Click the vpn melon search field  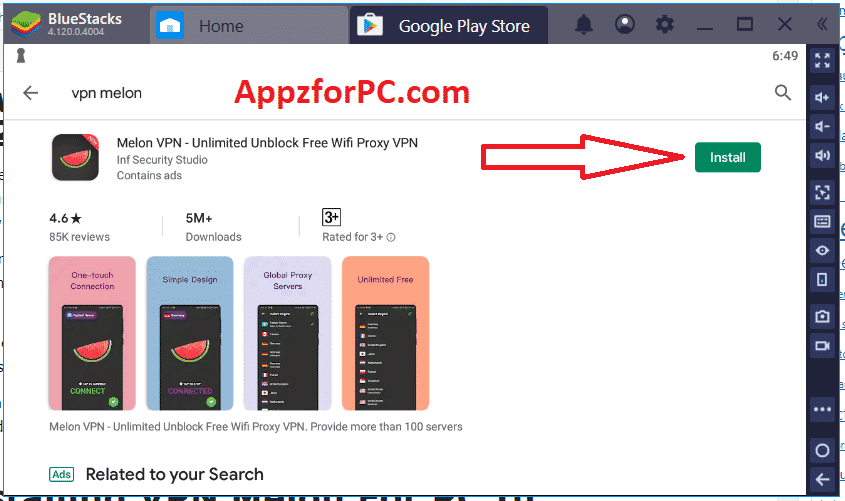[107, 93]
